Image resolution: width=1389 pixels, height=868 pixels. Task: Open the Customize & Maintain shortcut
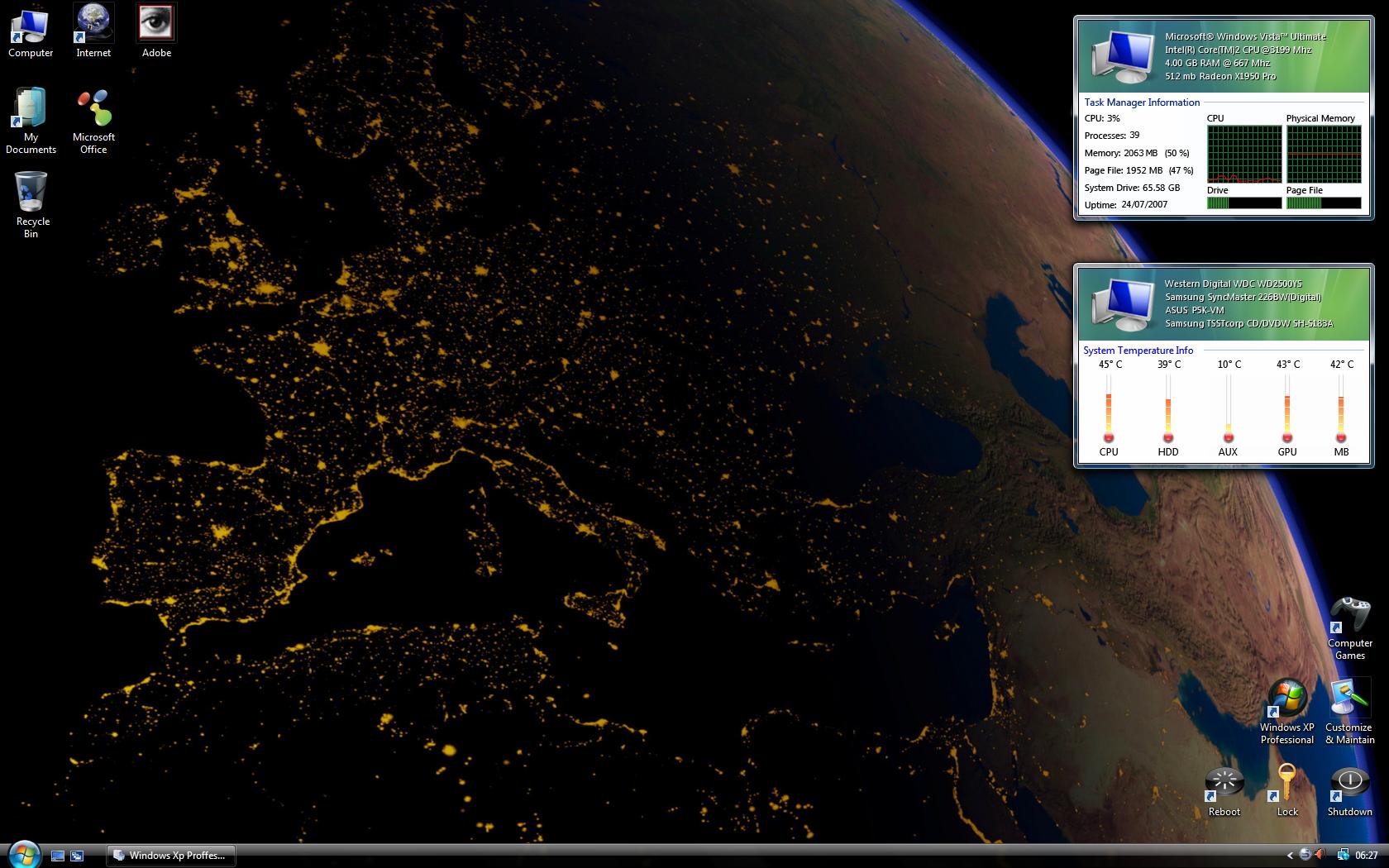coord(1349,699)
